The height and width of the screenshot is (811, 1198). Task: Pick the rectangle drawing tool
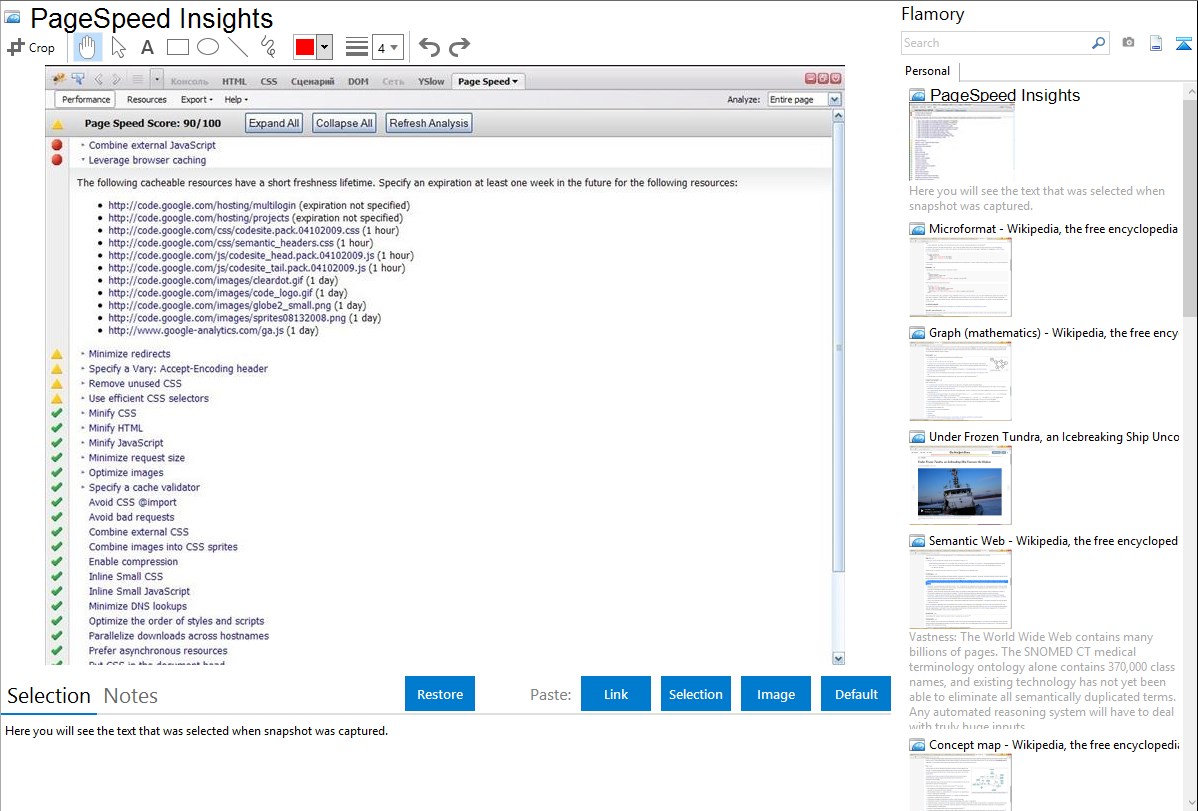click(177, 47)
